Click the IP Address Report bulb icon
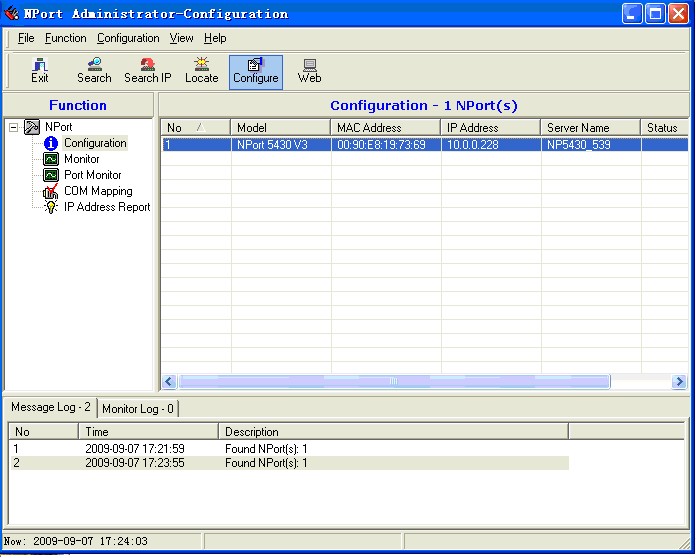This screenshot has height=558, width=696. (x=51, y=207)
